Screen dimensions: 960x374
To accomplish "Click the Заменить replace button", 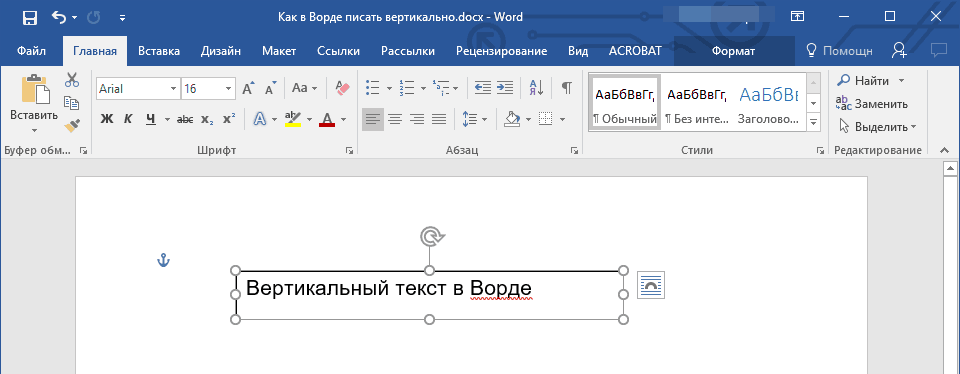I will (872, 103).
